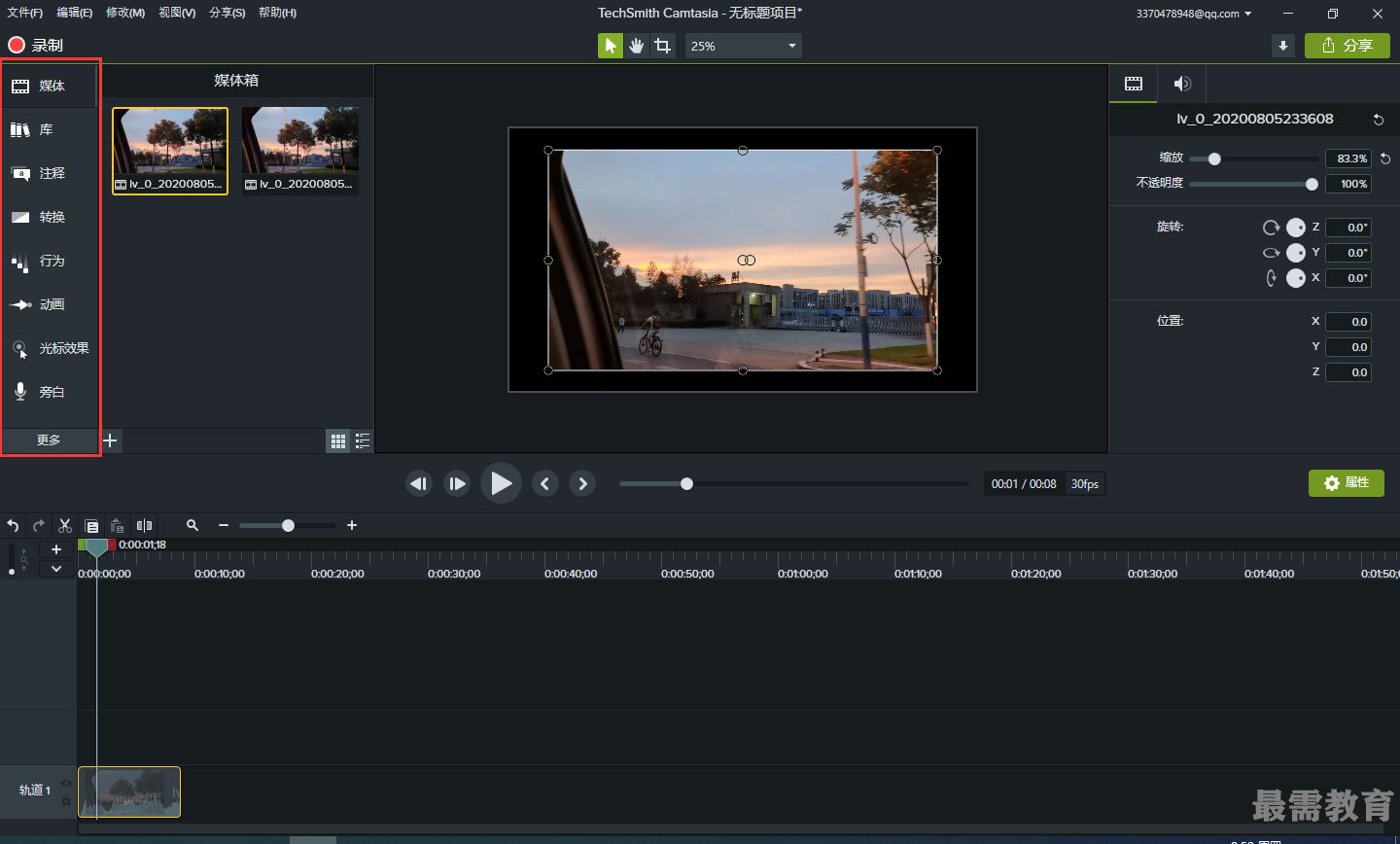Click the rotation Z value field
Viewport: 1400px width, 844px height.
click(x=1348, y=228)
